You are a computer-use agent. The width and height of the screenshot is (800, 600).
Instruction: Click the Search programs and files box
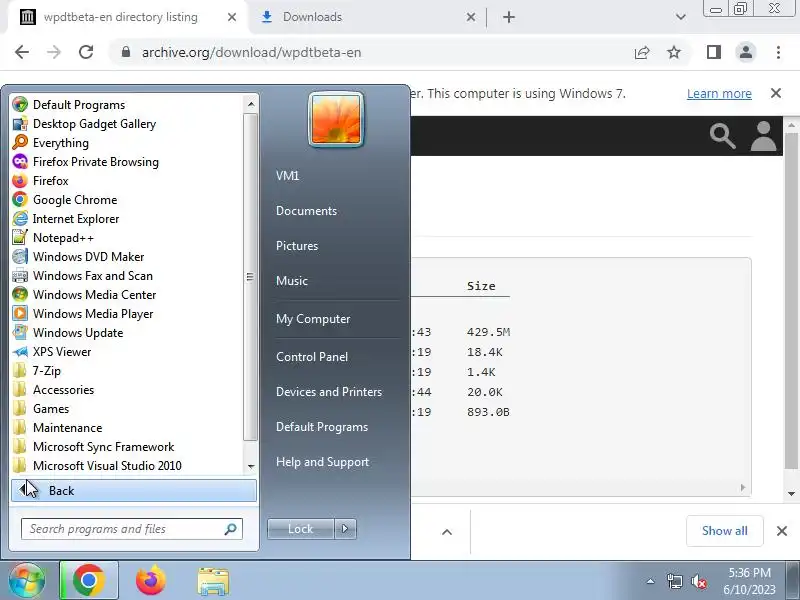[131, 529]
